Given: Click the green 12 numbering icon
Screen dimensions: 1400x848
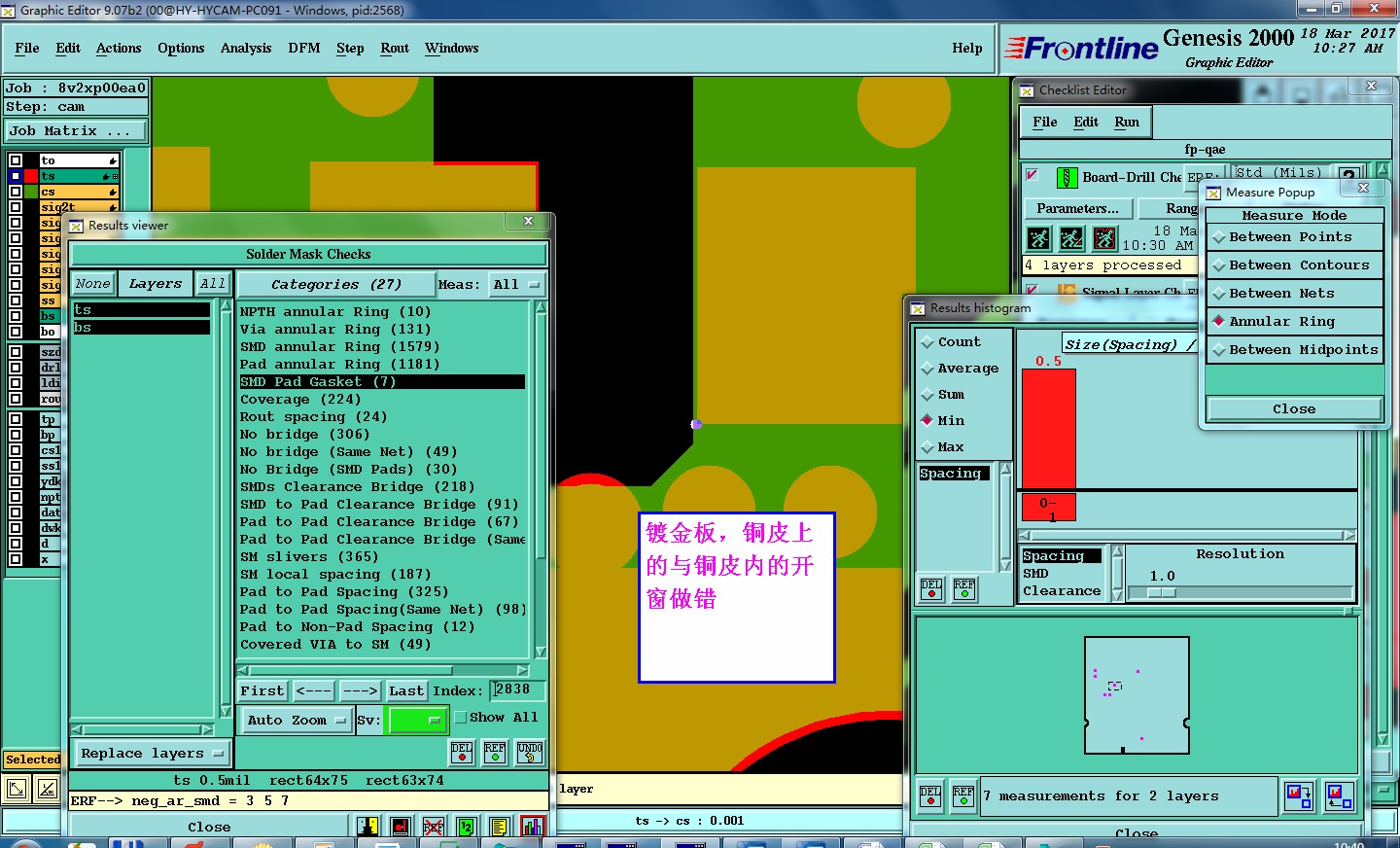Looking at the screenshot, I should pyautogui.click(x=466, y=827).
